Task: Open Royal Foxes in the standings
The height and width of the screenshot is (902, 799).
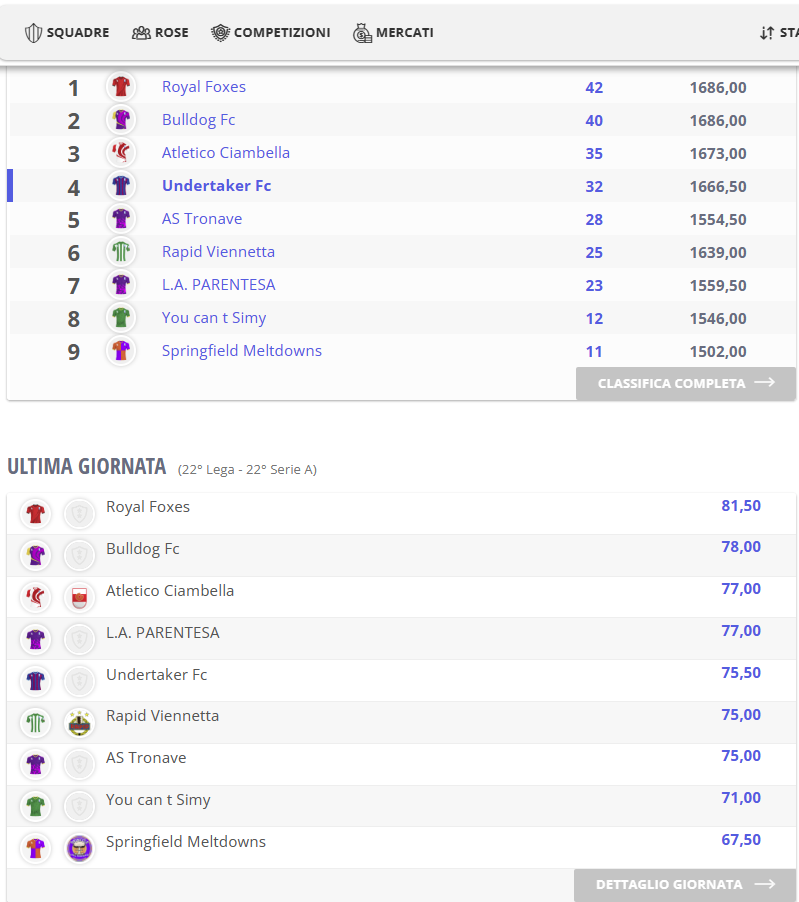Action: [204, 87]
